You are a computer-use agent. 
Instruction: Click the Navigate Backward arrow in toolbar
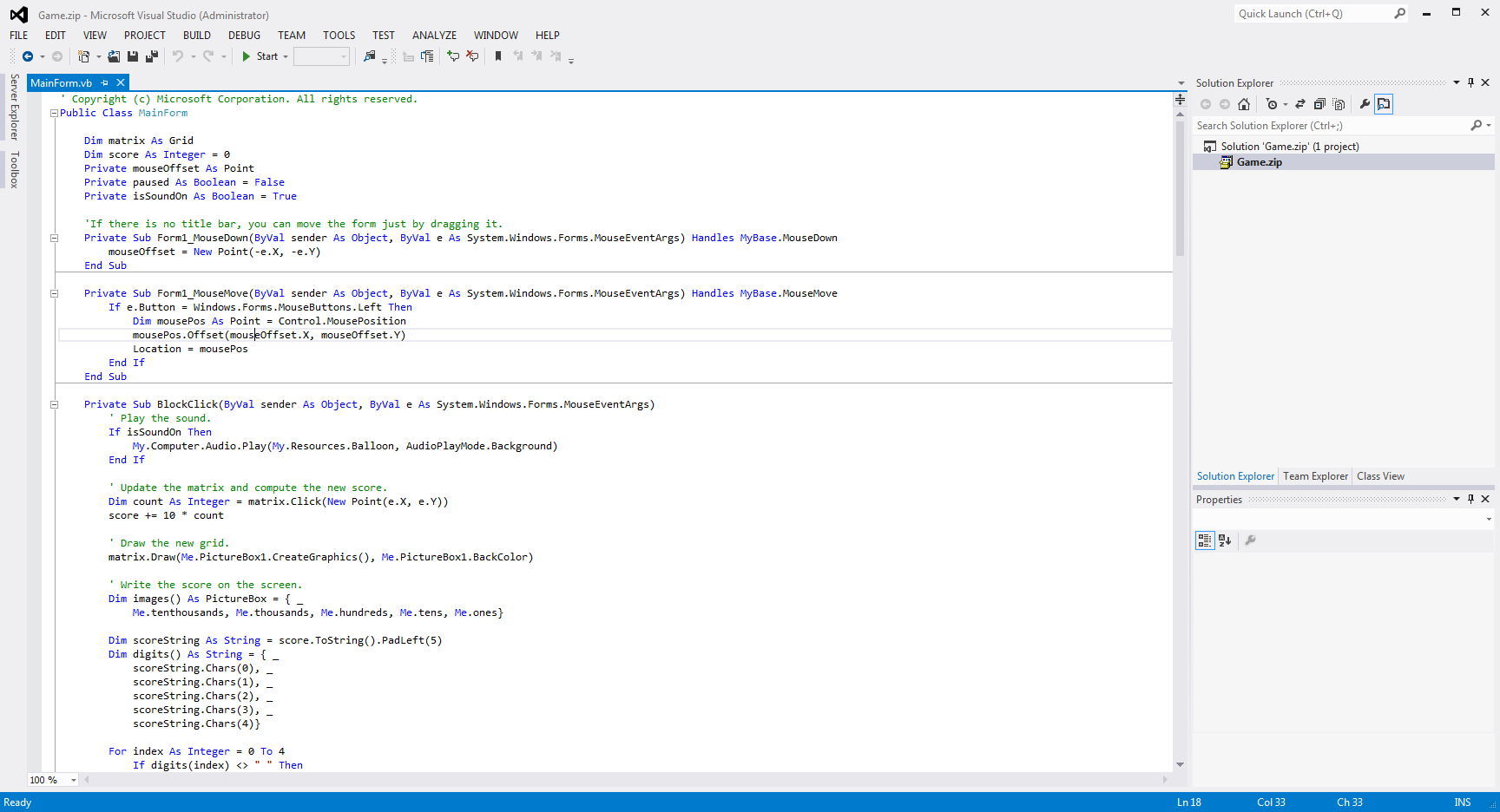28,56
